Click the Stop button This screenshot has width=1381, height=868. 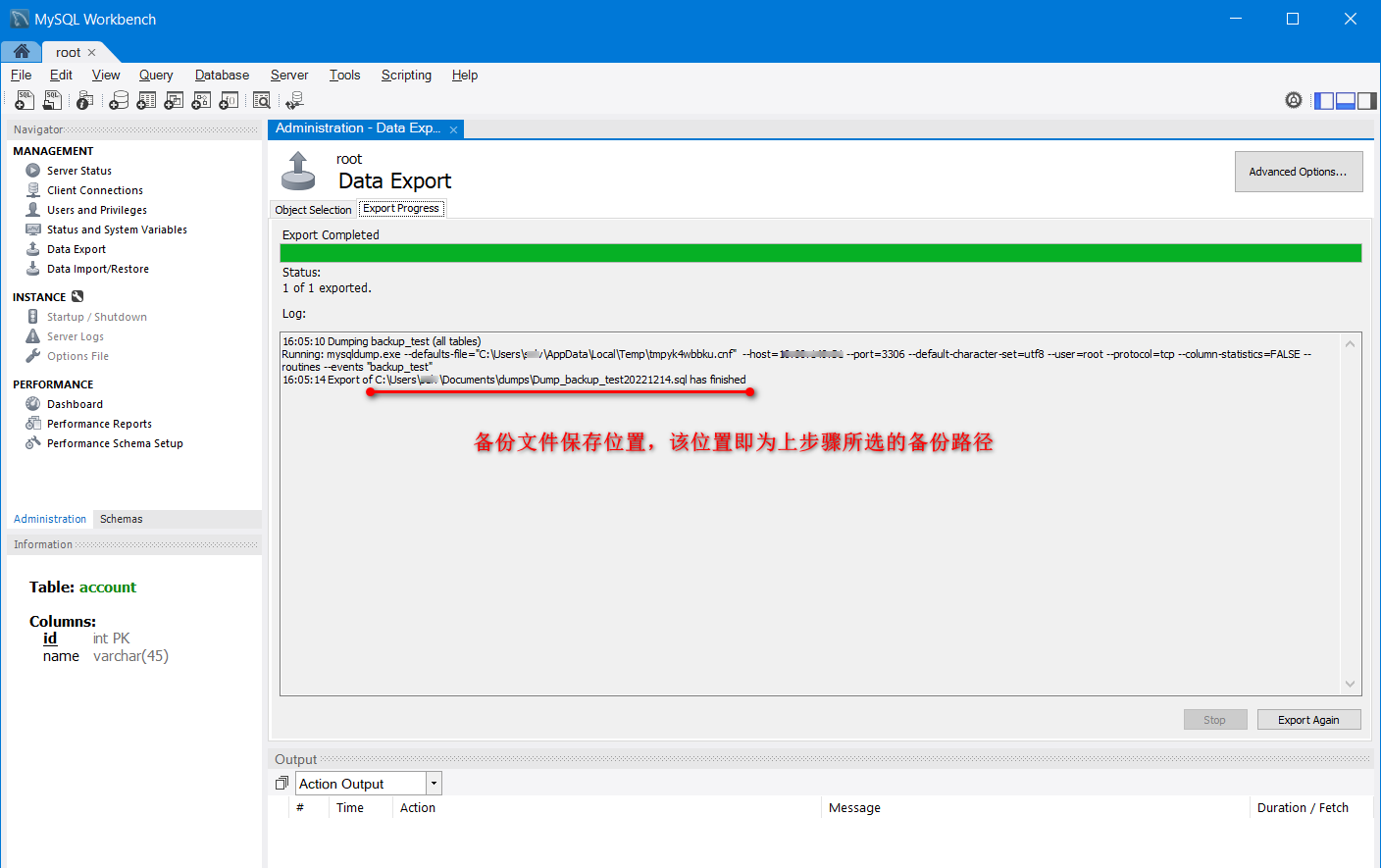coord(1215,720)
